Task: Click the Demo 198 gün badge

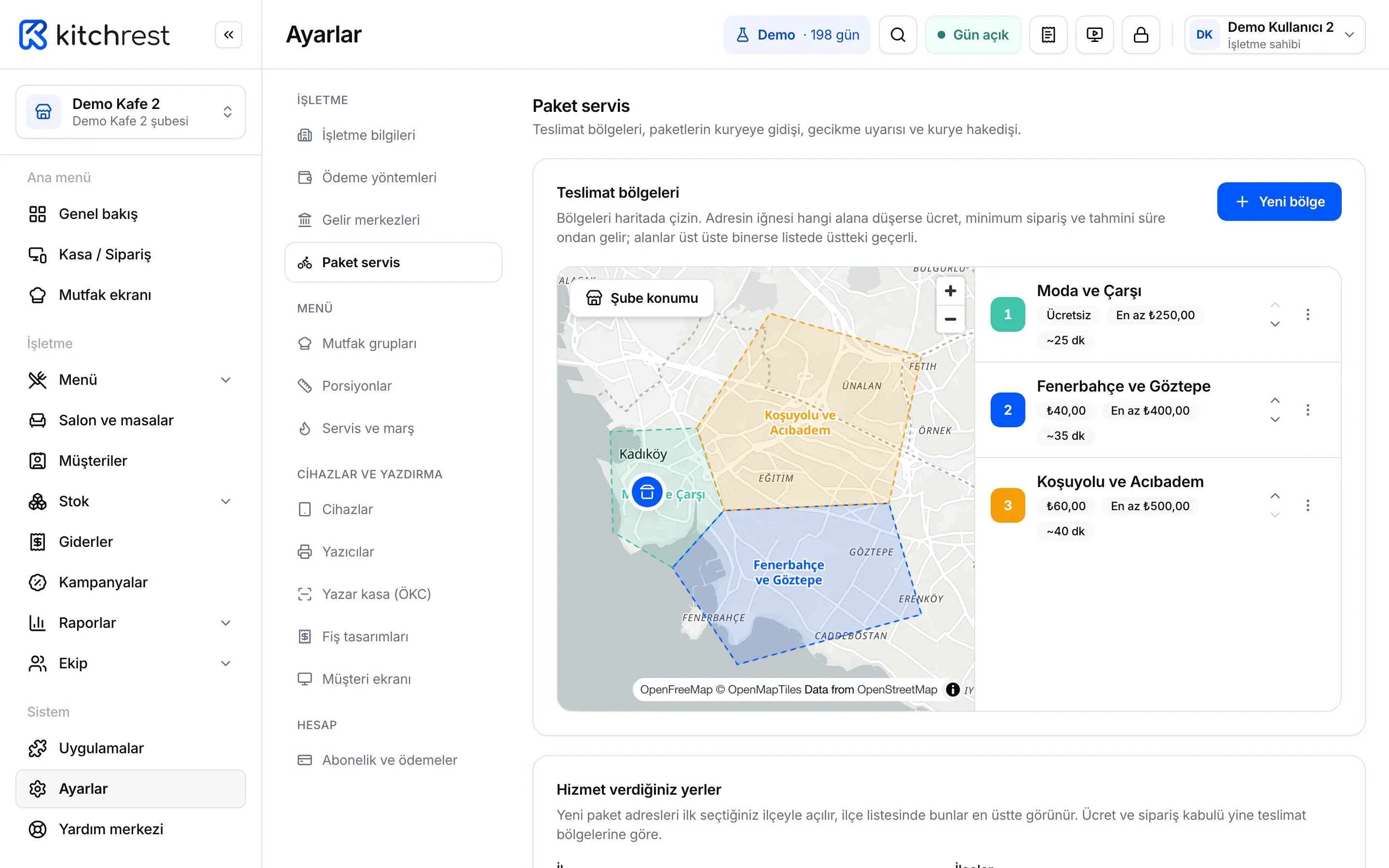Action: 797,35
